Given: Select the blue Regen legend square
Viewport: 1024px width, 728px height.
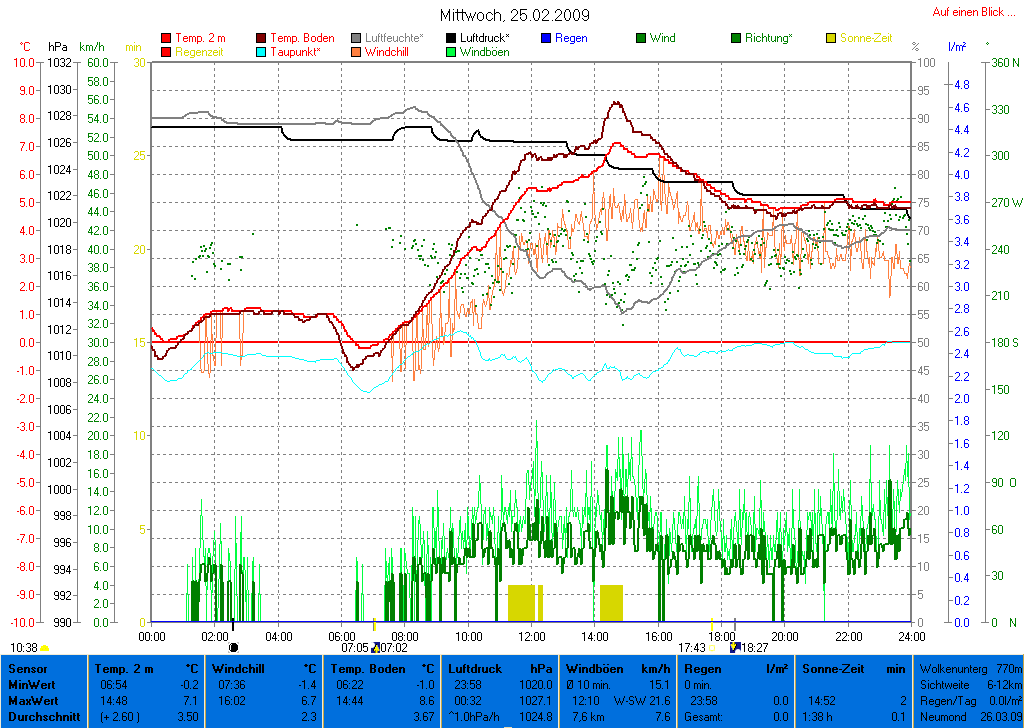Looking at the screenshot, I should (x=546, y=38).
